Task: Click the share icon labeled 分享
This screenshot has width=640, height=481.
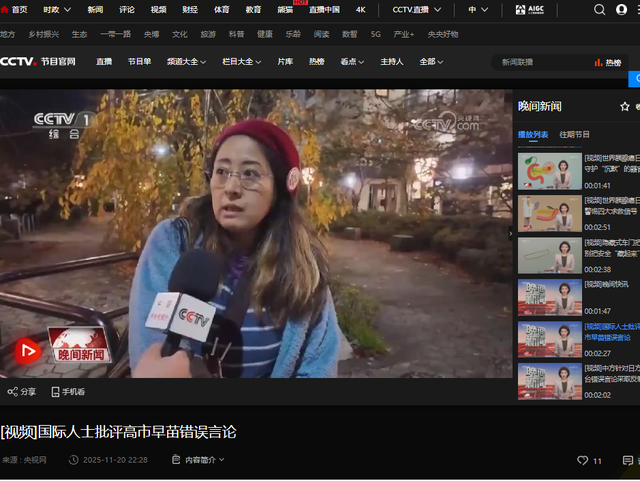Action: click(12, 392)
